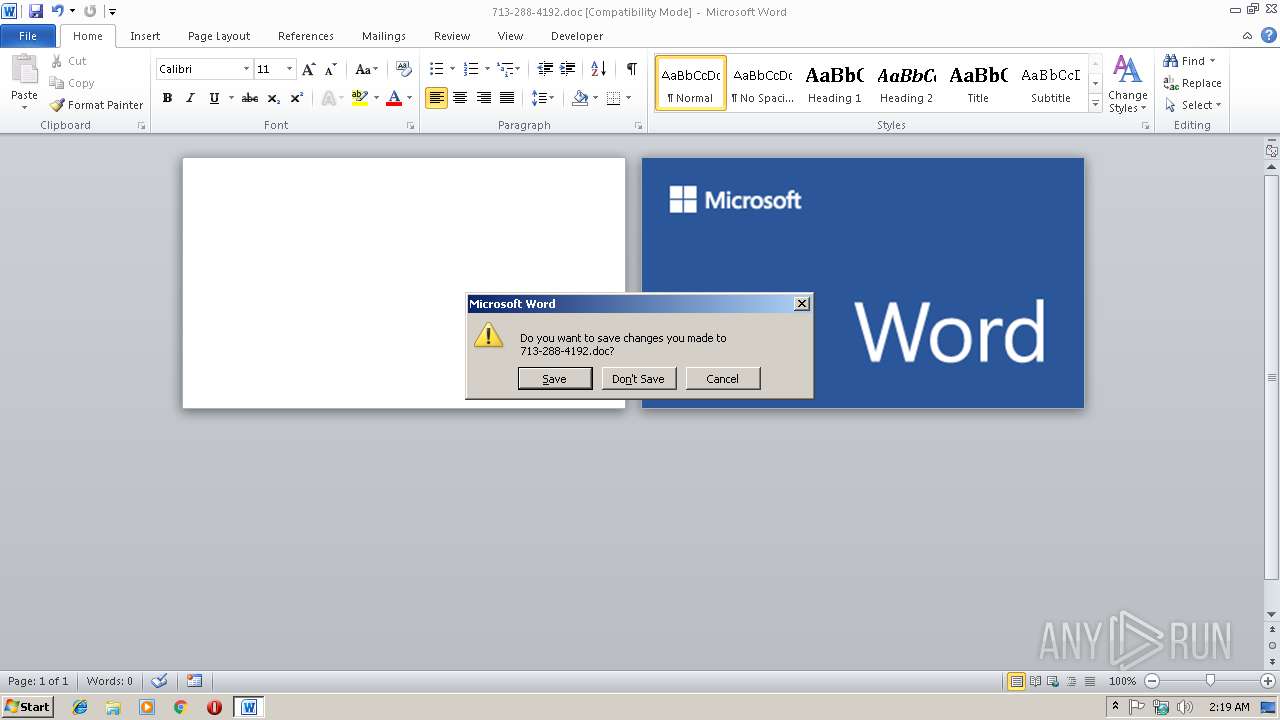Open the File tab

[28, 36]
